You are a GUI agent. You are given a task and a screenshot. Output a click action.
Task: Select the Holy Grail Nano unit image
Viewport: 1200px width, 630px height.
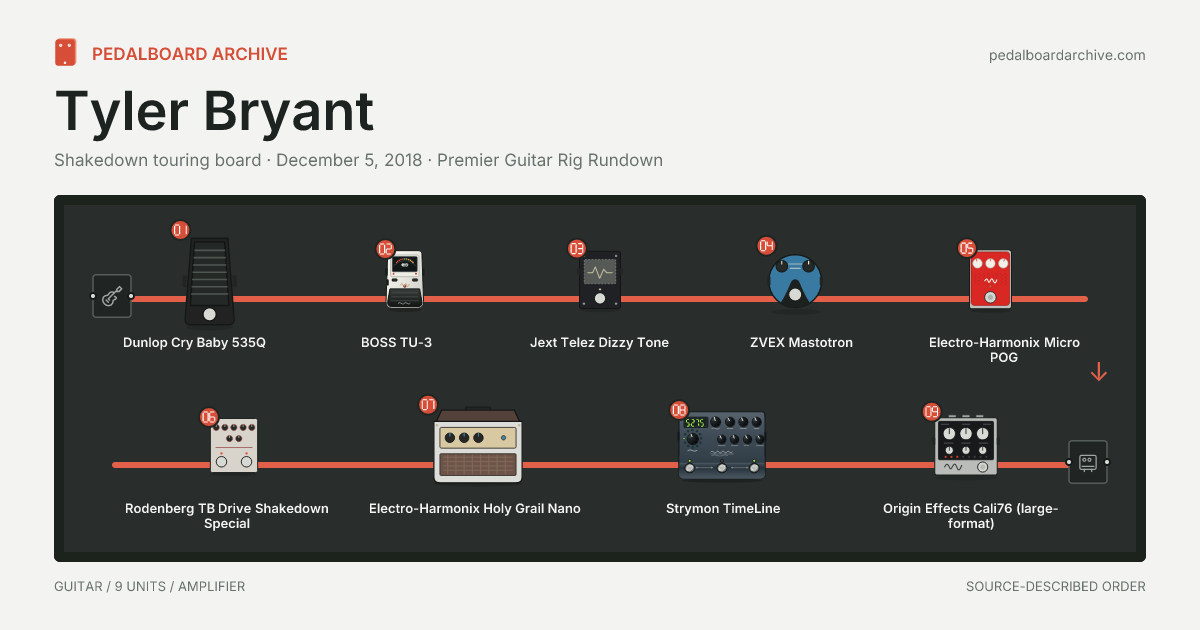point(478,446)
